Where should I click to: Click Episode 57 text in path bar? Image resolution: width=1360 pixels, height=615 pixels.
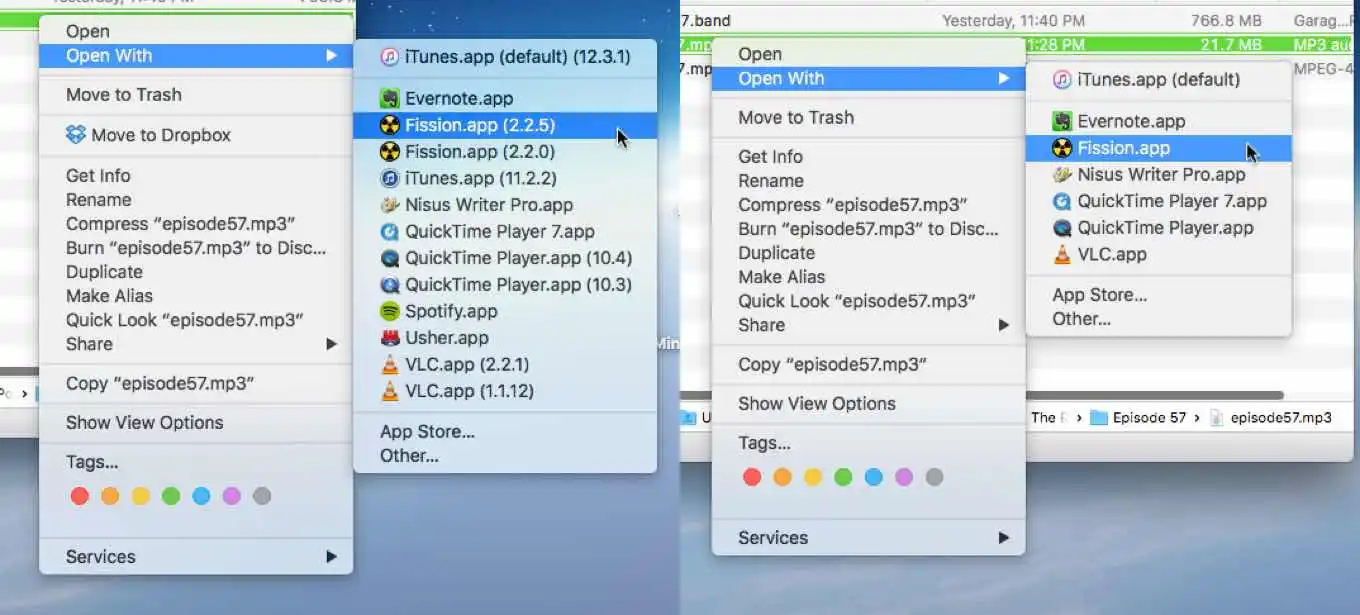click(1149, 418)
